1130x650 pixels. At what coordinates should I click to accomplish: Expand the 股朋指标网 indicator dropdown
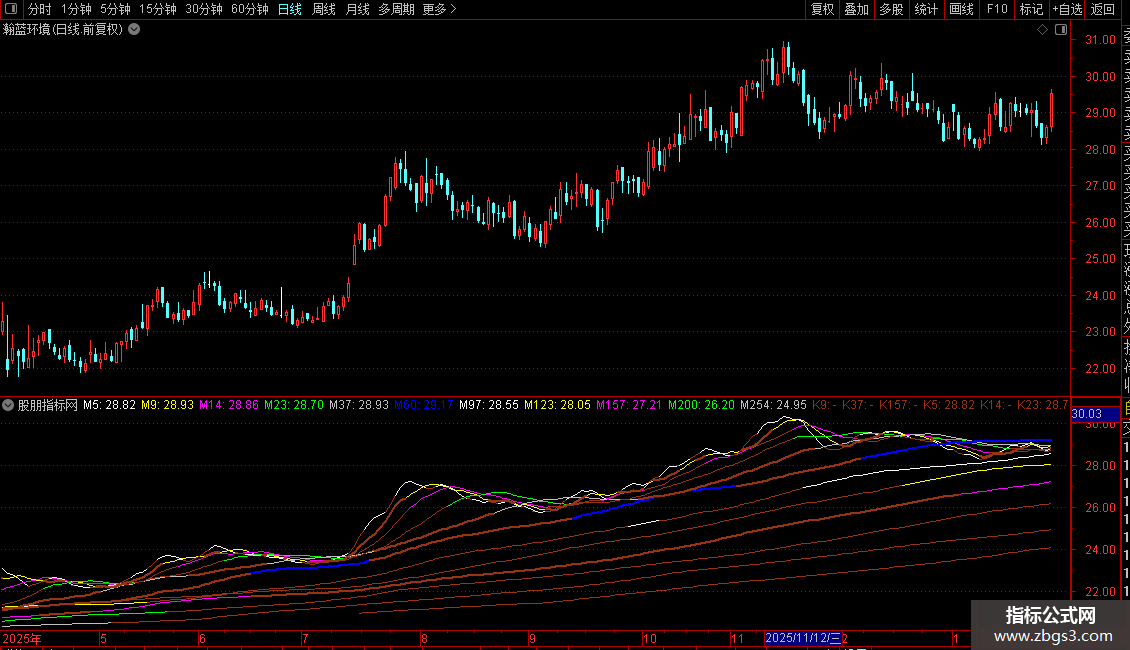pyautogui.click(x=8, y=405)
